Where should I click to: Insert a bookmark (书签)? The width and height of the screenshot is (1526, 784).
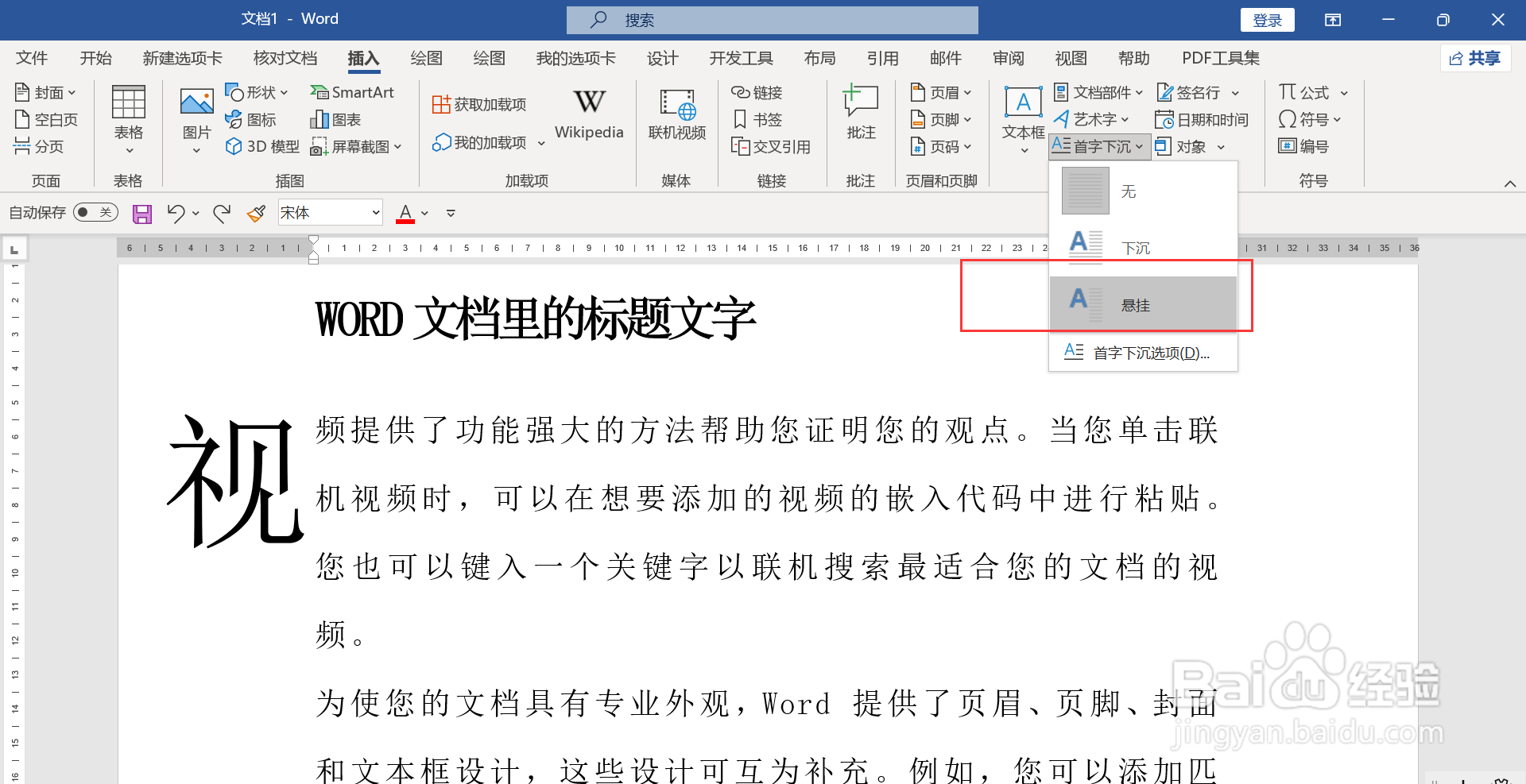tap(757, 120)
